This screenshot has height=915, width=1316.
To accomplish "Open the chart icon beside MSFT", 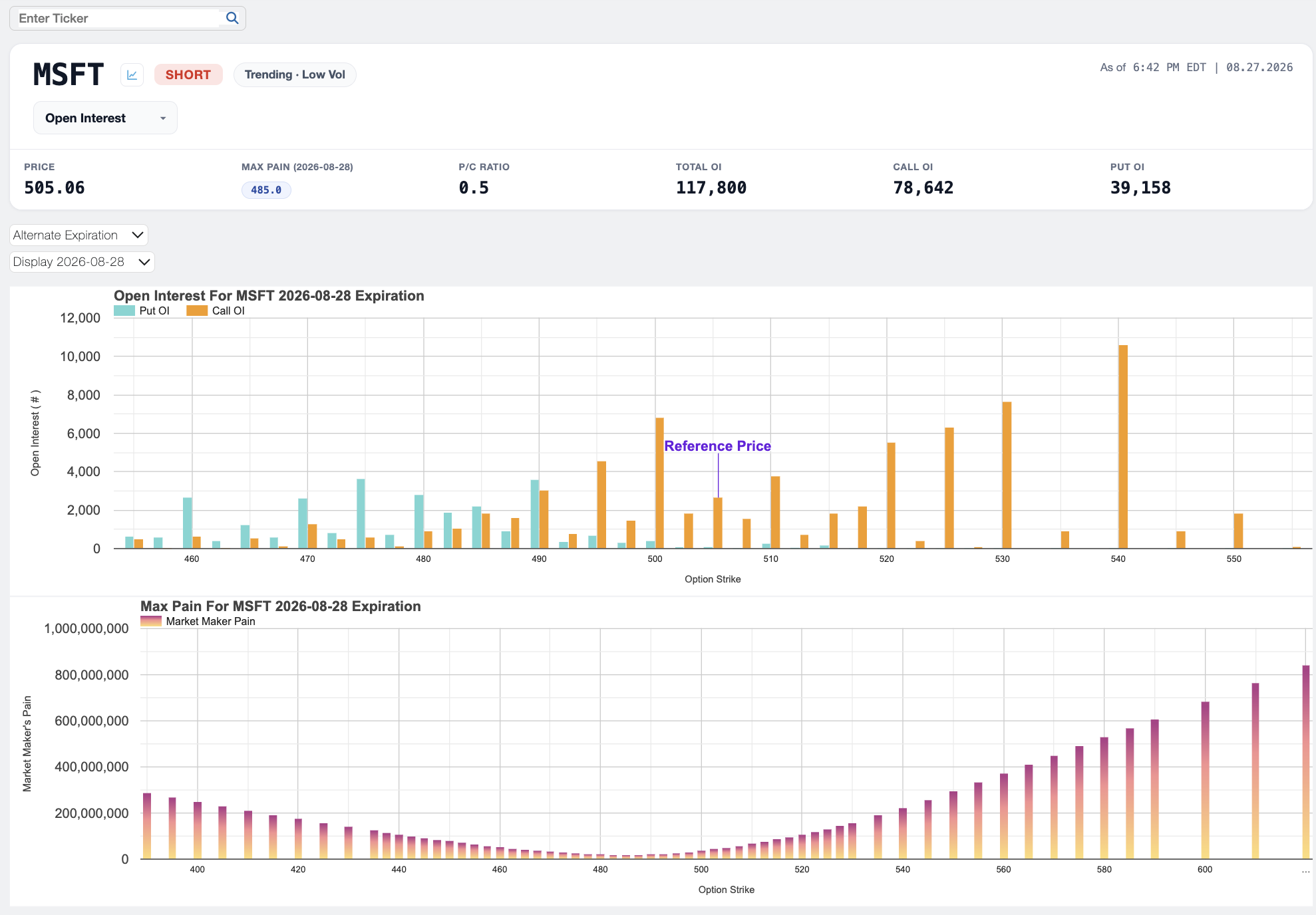I will point(132,74).
